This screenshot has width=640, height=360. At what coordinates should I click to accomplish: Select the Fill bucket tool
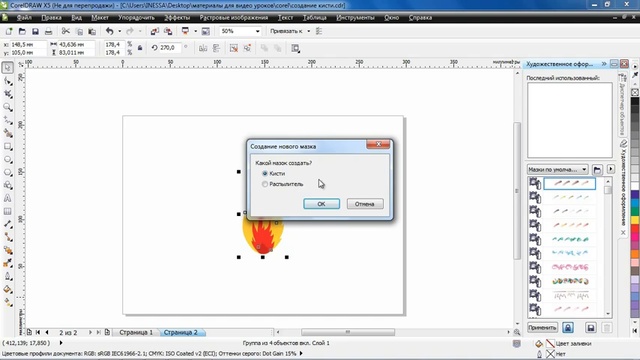(8, 289)
